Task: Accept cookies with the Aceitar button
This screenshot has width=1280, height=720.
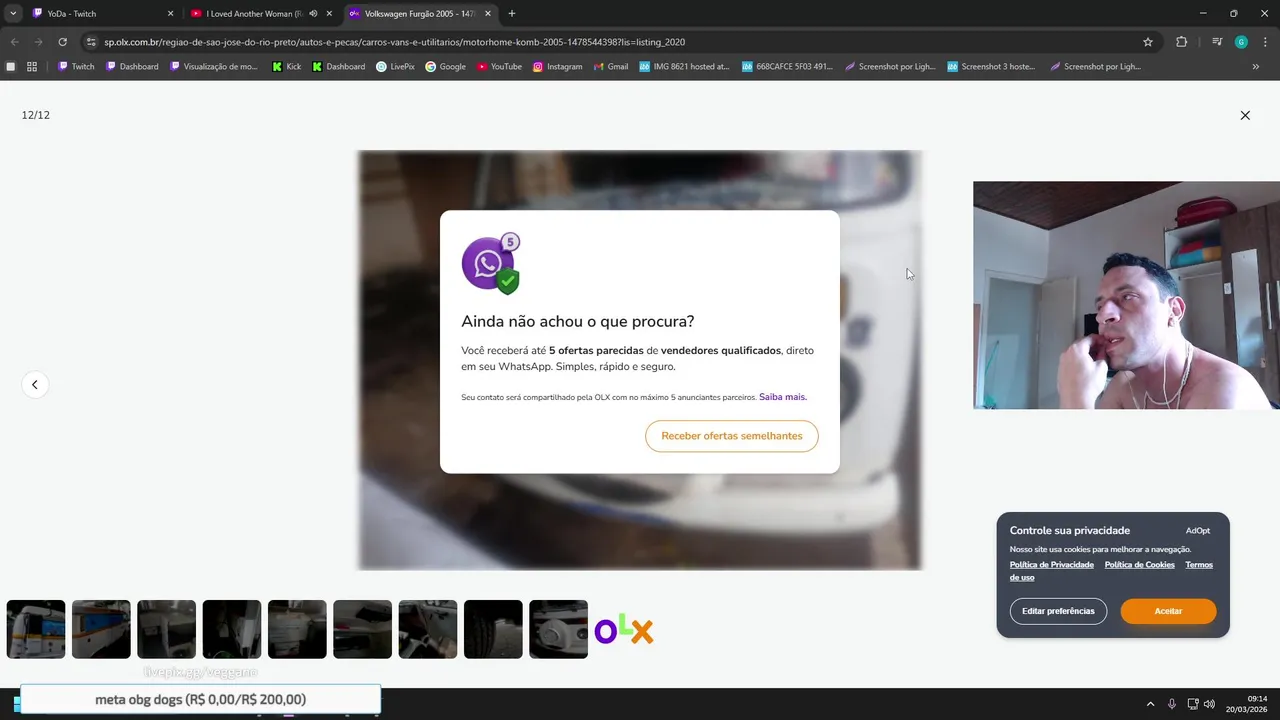Action: tap(1168, 611)
